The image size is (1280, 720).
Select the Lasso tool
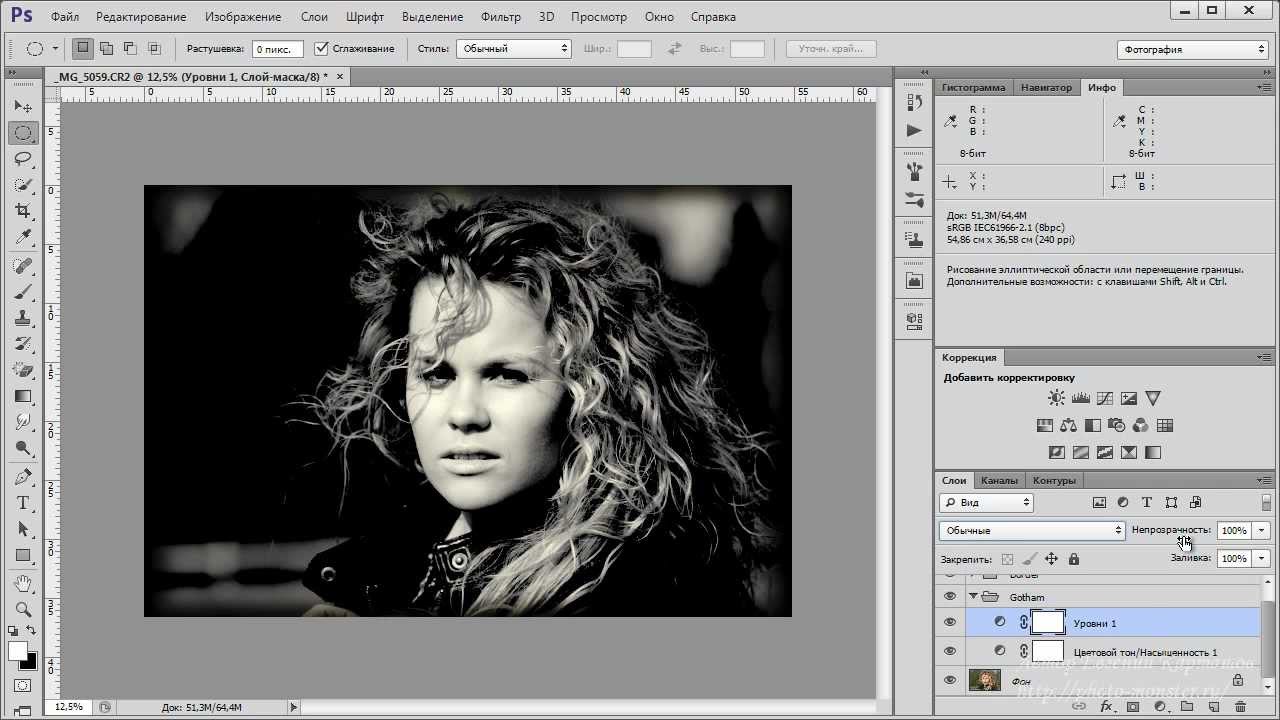click(x=23, y=159)
